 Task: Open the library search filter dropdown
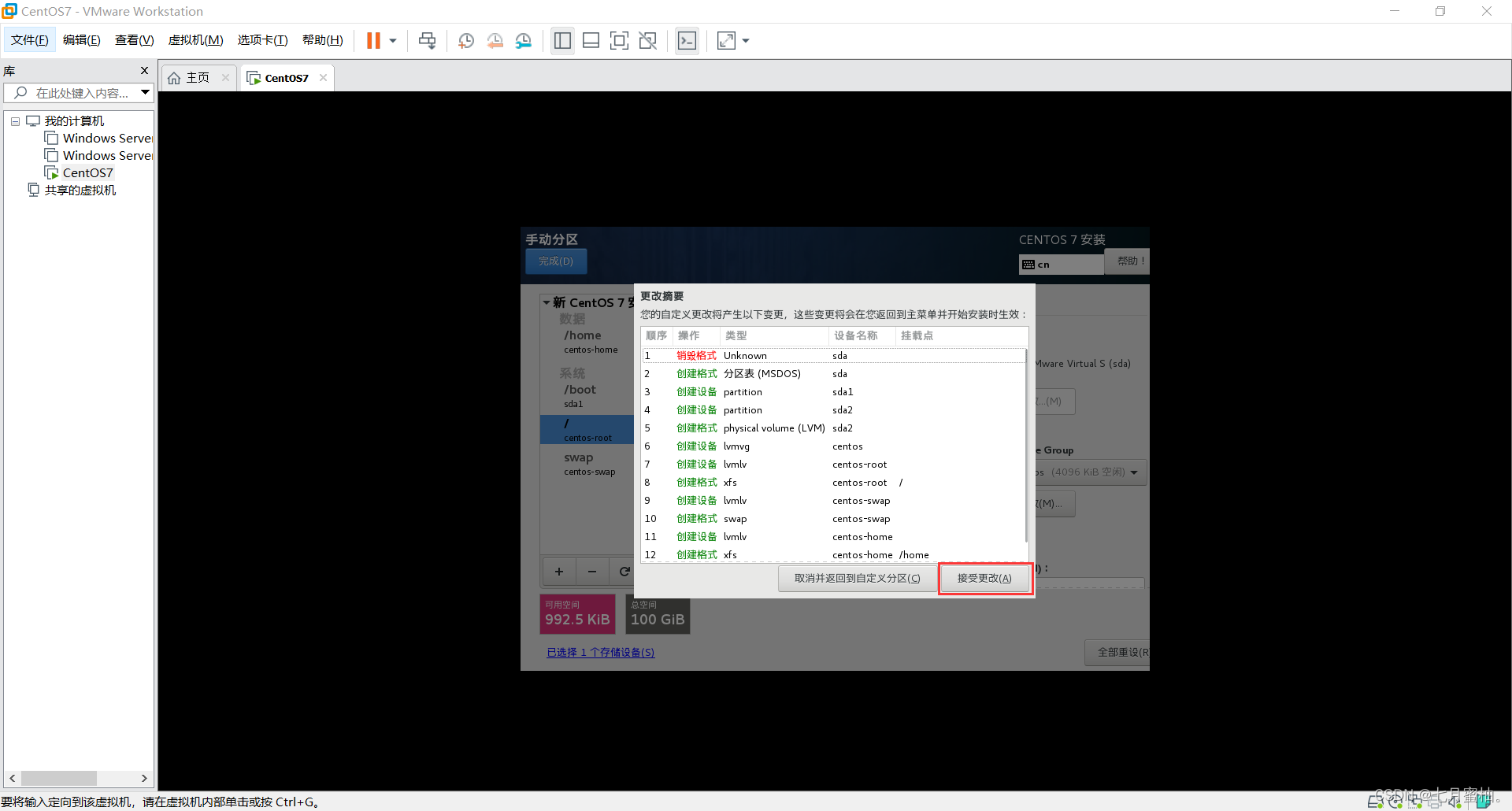click(146, 93)
